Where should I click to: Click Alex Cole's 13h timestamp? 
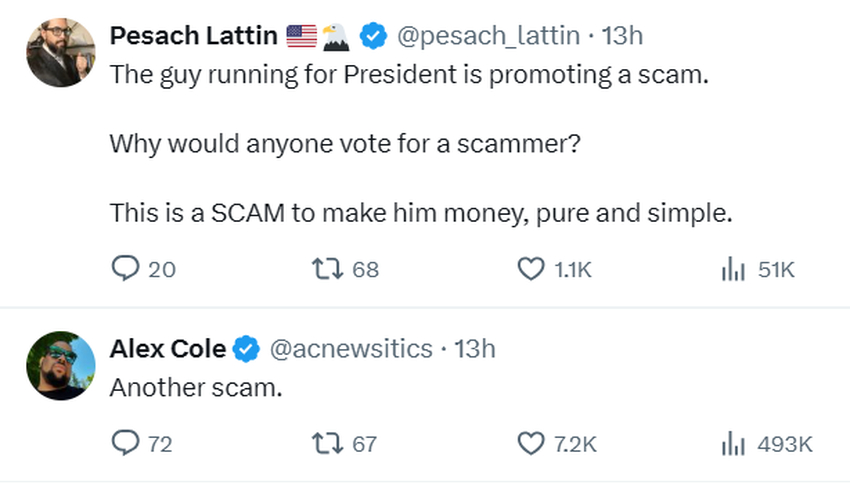click(x=475, y=349)
